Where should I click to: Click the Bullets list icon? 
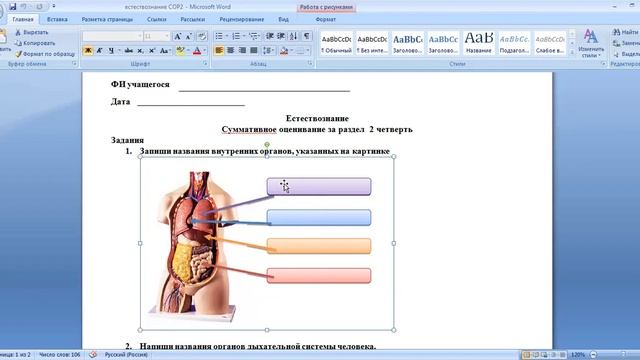point(219,36)
